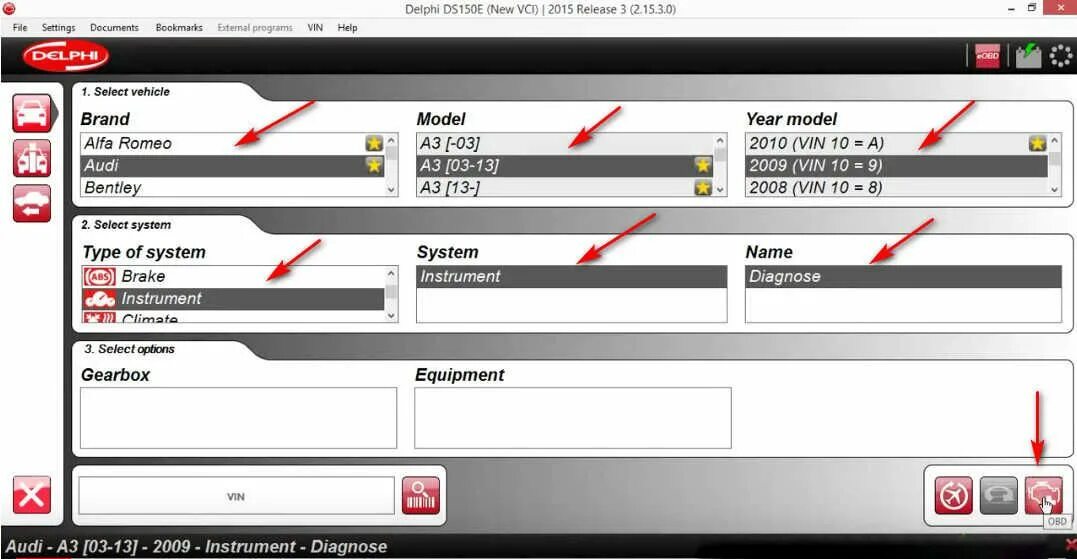This screenshot has width=1077, height=559.
Task: Click the app icon in title bar
Action: point(9,9)
